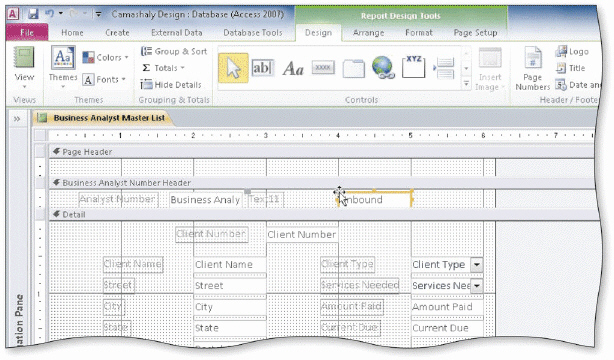The image size is (614, 360).
Task: Select the State text box
Action: (x=229, y=328)
